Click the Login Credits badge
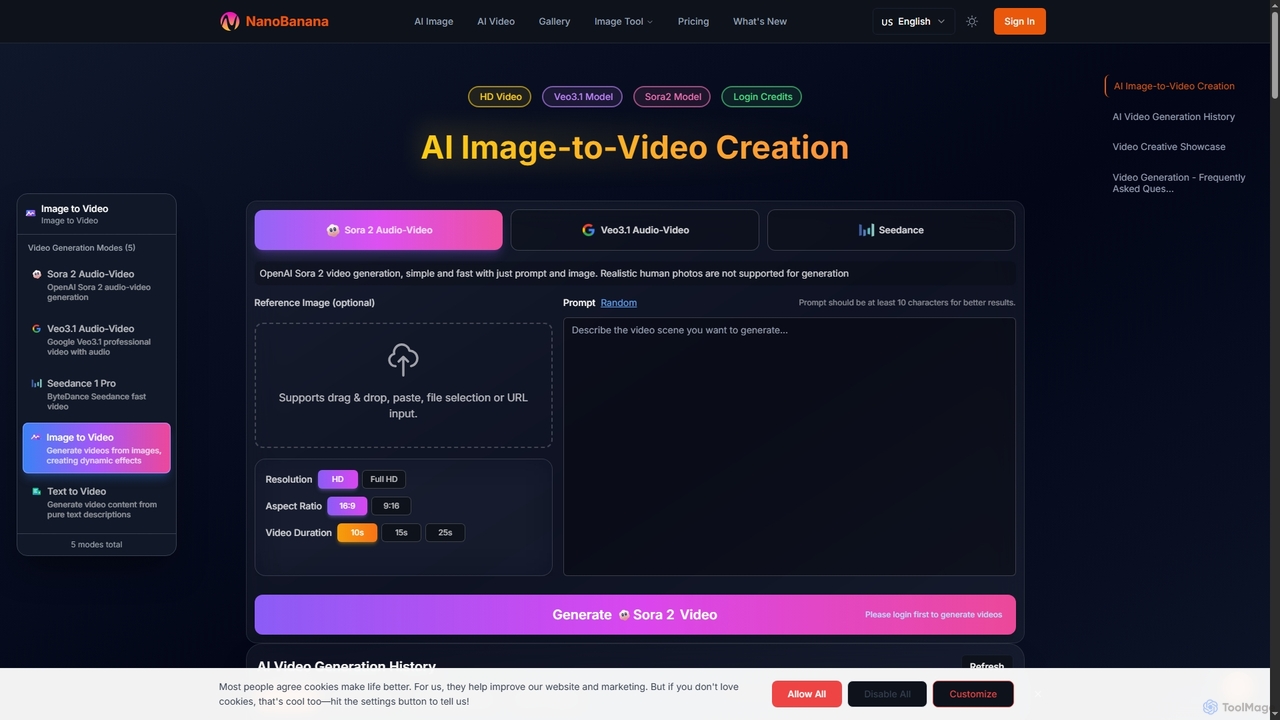 pyautogui.click(x=762, y=97)
